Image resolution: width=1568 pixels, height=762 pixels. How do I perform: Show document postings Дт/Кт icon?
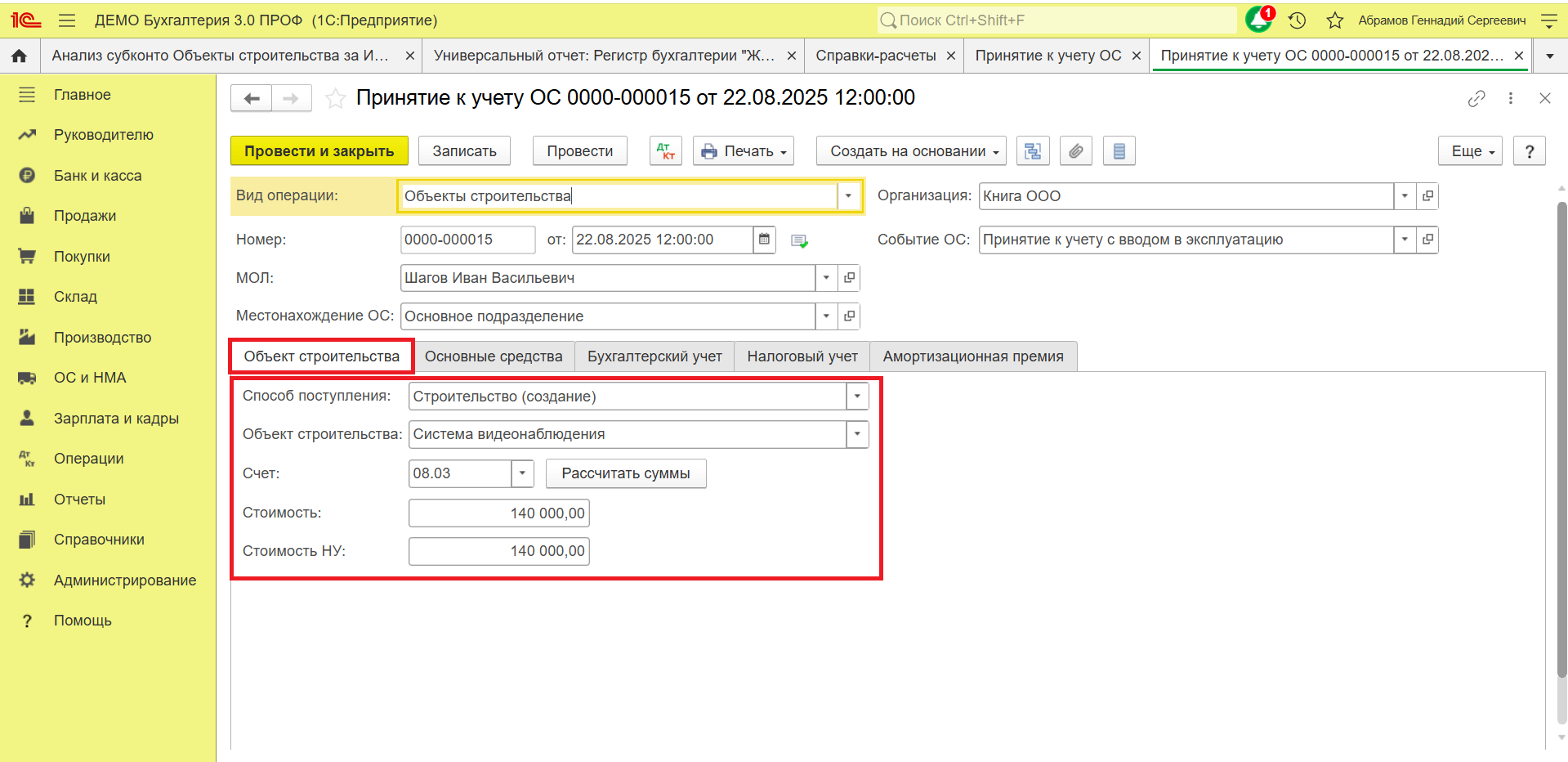pos(666,151)
